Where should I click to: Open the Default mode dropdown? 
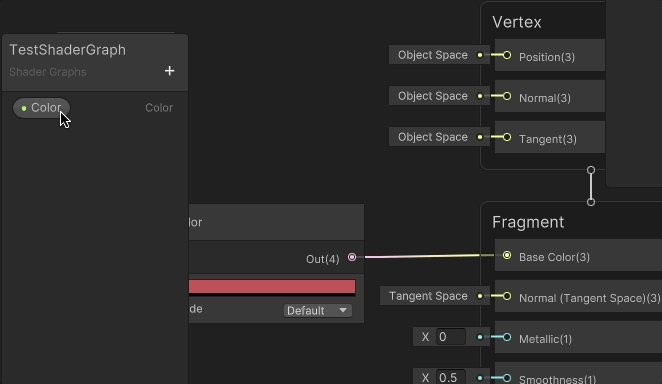click(x=317, y=311)
